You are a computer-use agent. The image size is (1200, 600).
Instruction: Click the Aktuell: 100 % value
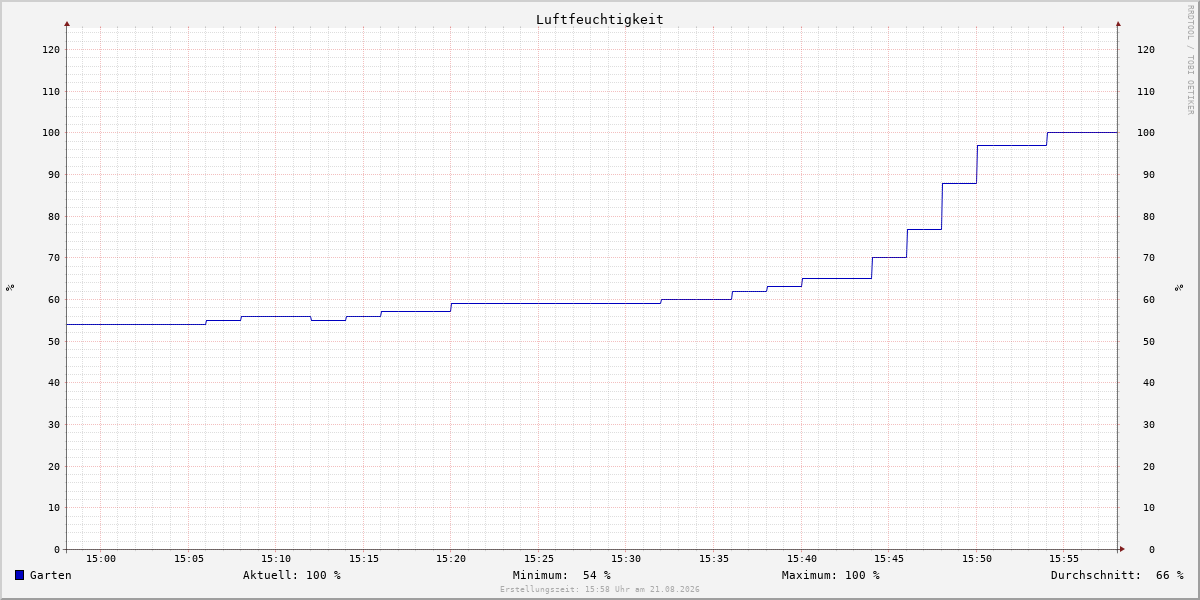[x=292, y=575]
